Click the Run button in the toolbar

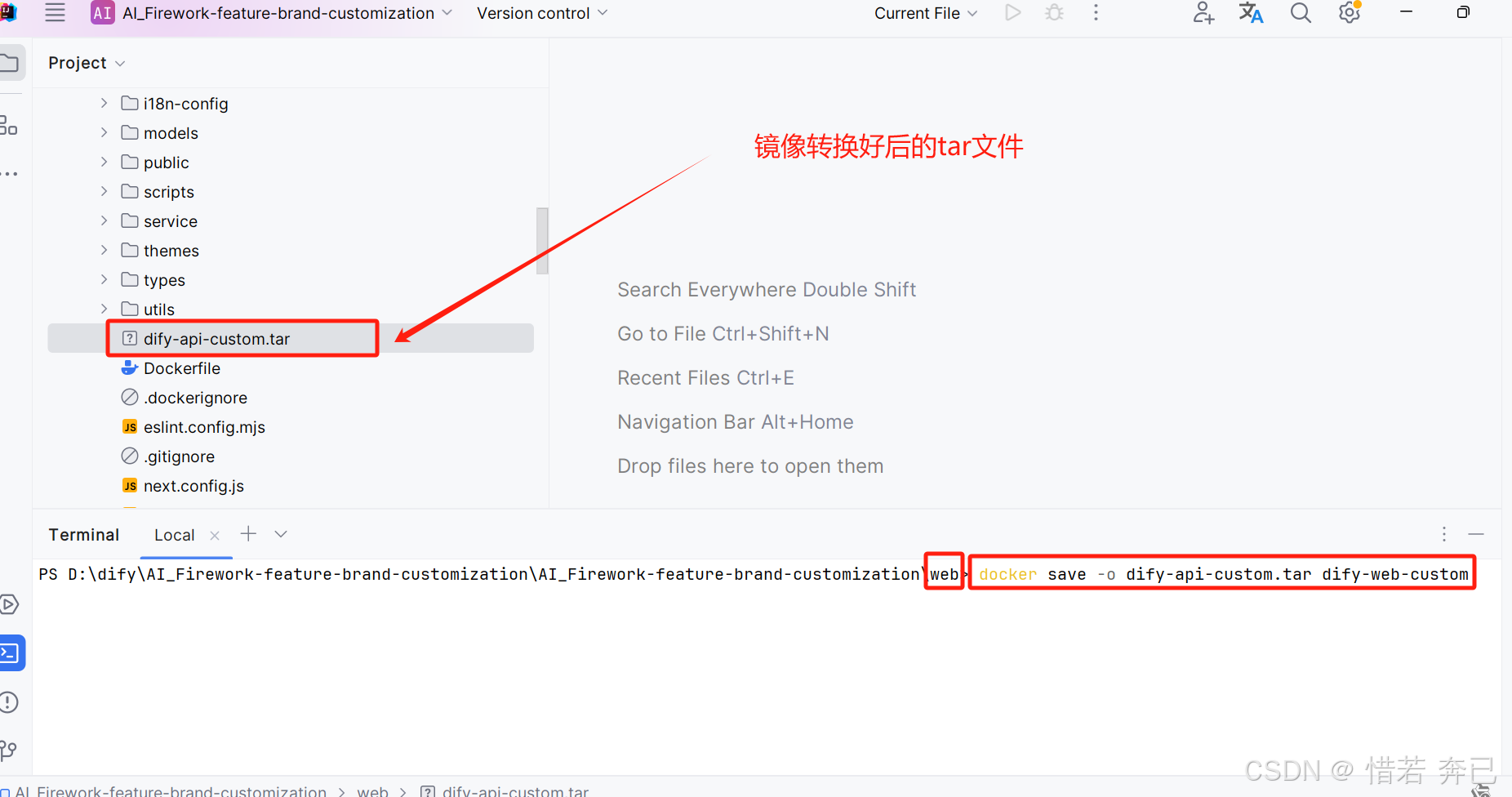tap(1012, 13)
